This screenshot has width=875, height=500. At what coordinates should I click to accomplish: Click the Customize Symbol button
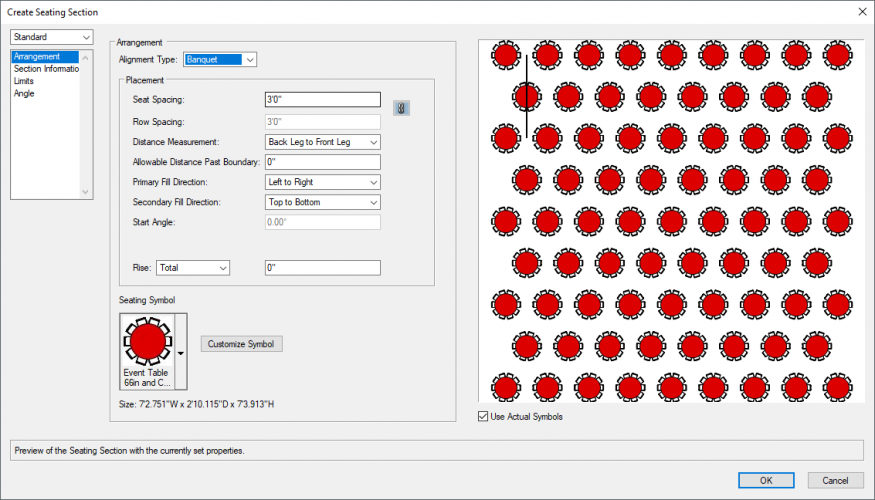242,344
